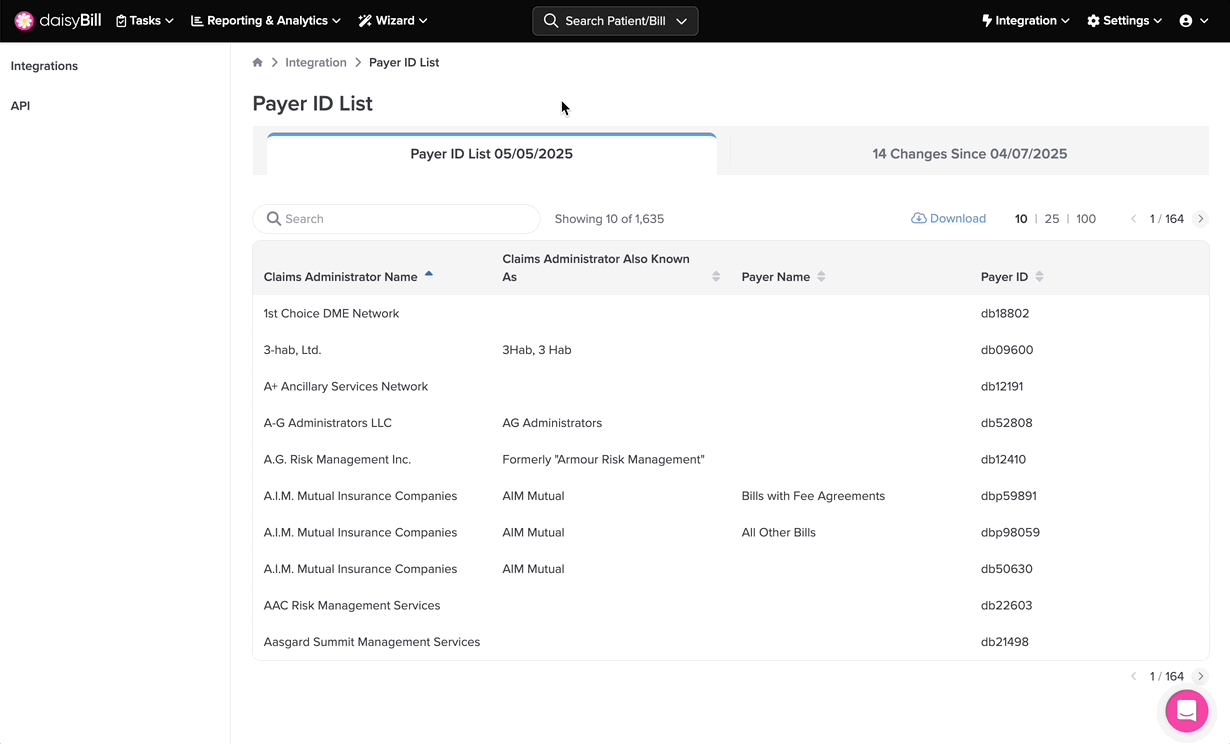
Task: Click payer ID db12191
Action: (x=1002, y=387)
